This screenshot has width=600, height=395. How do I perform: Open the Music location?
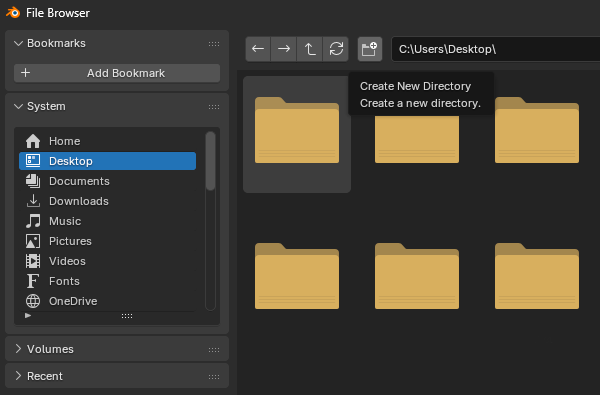point(108,221)
